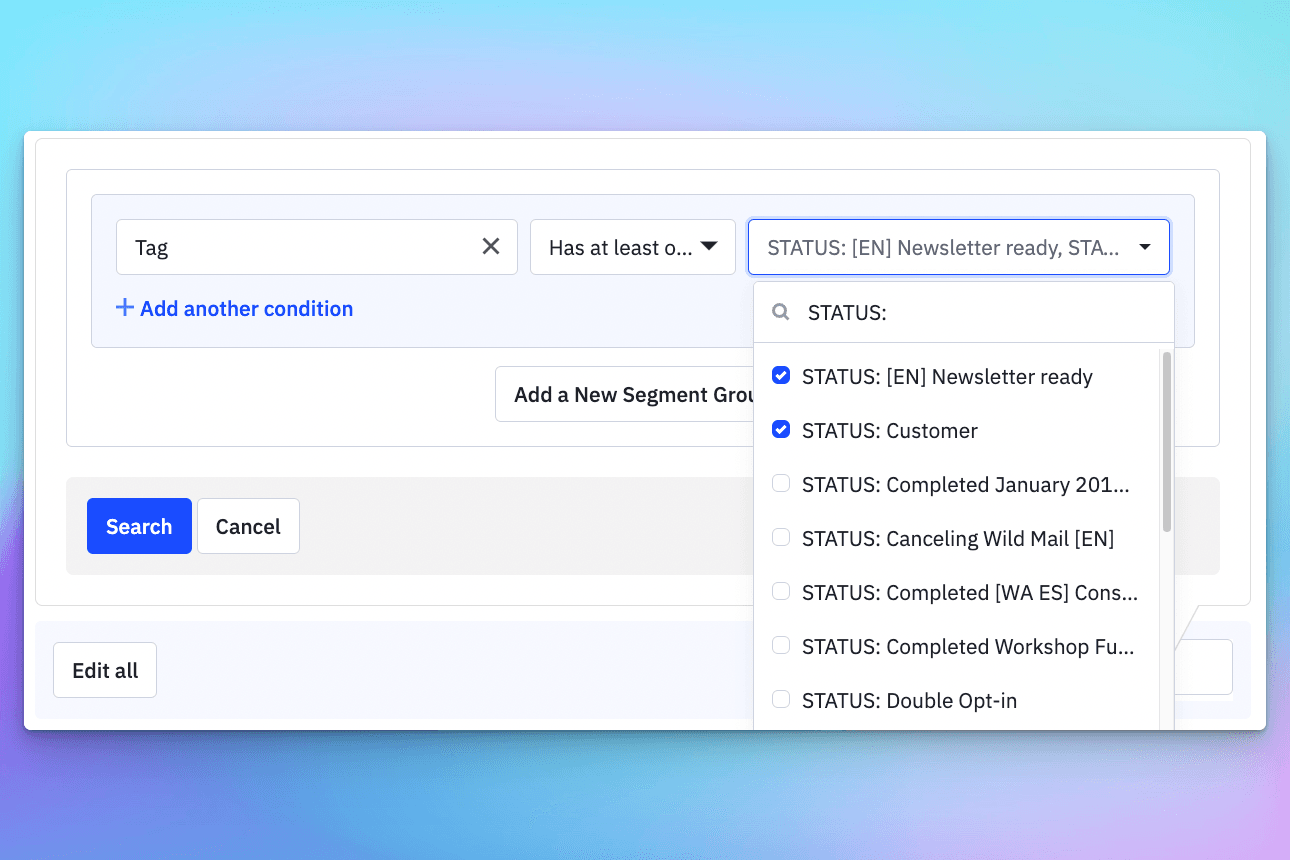Viewport: 1290px width, 860px height.
Task: Uncheck STATUS: [EN] Newsletter ready checkbox
Action: click(x=781, y=376)
